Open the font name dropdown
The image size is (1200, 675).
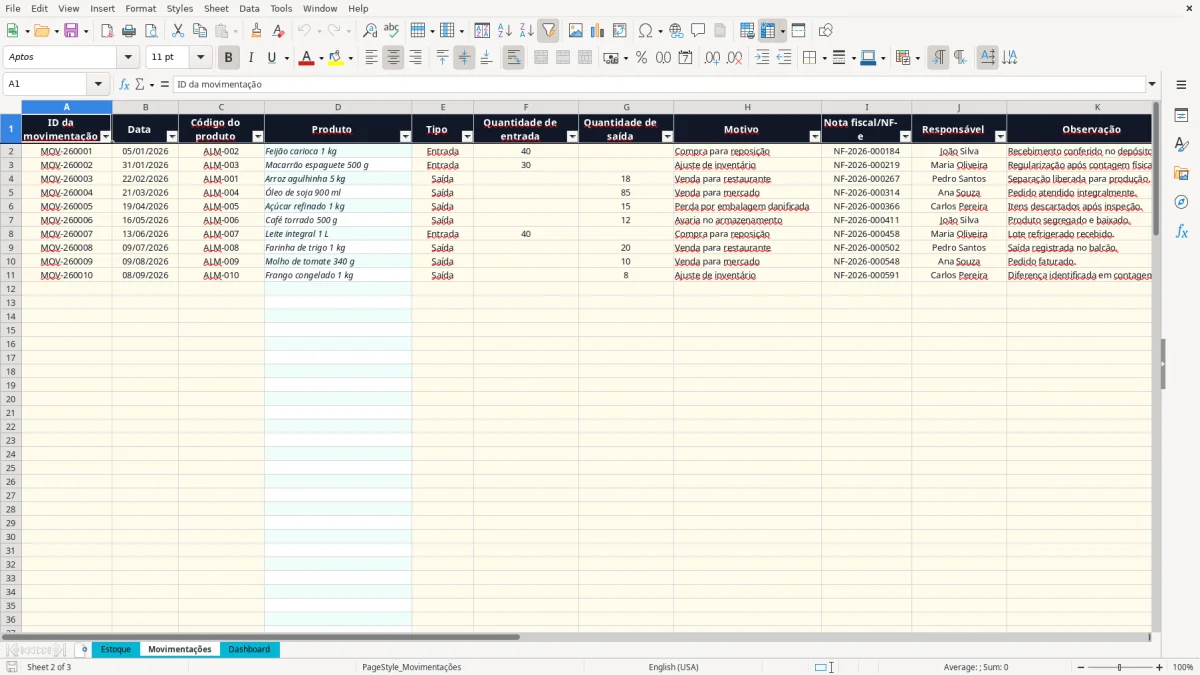128,58
